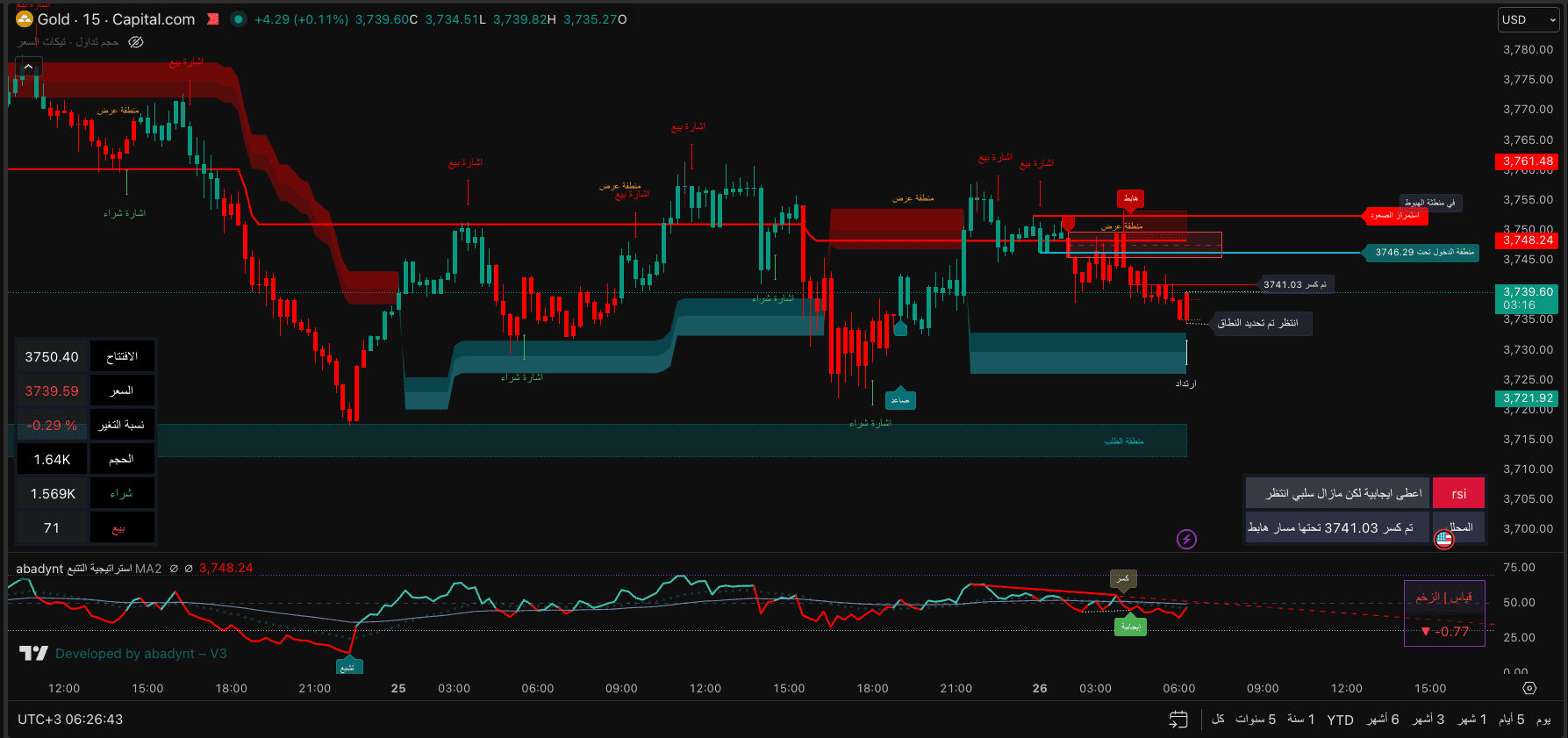Click the green market status dot
Screen dimensions: 1568x738
click(x=238, y=19)
